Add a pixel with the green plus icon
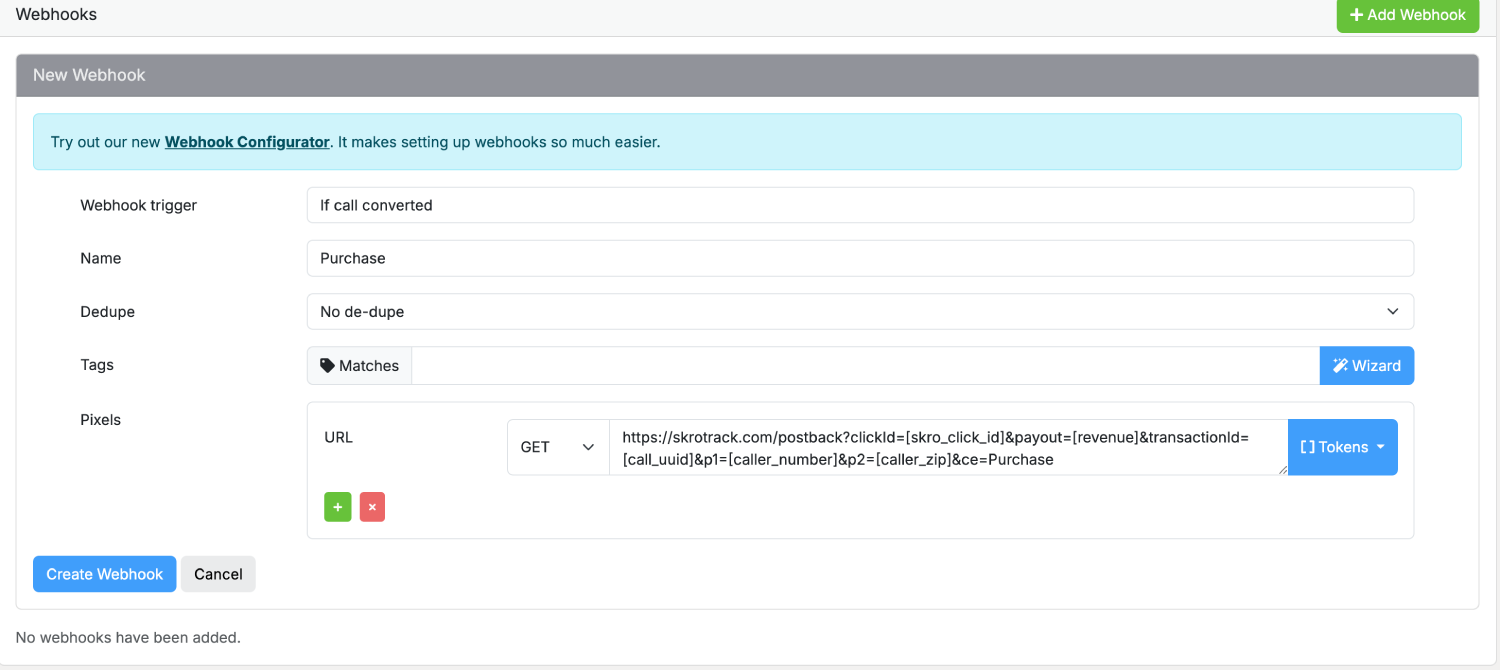The image size is (1500, 670). [338, 507]
